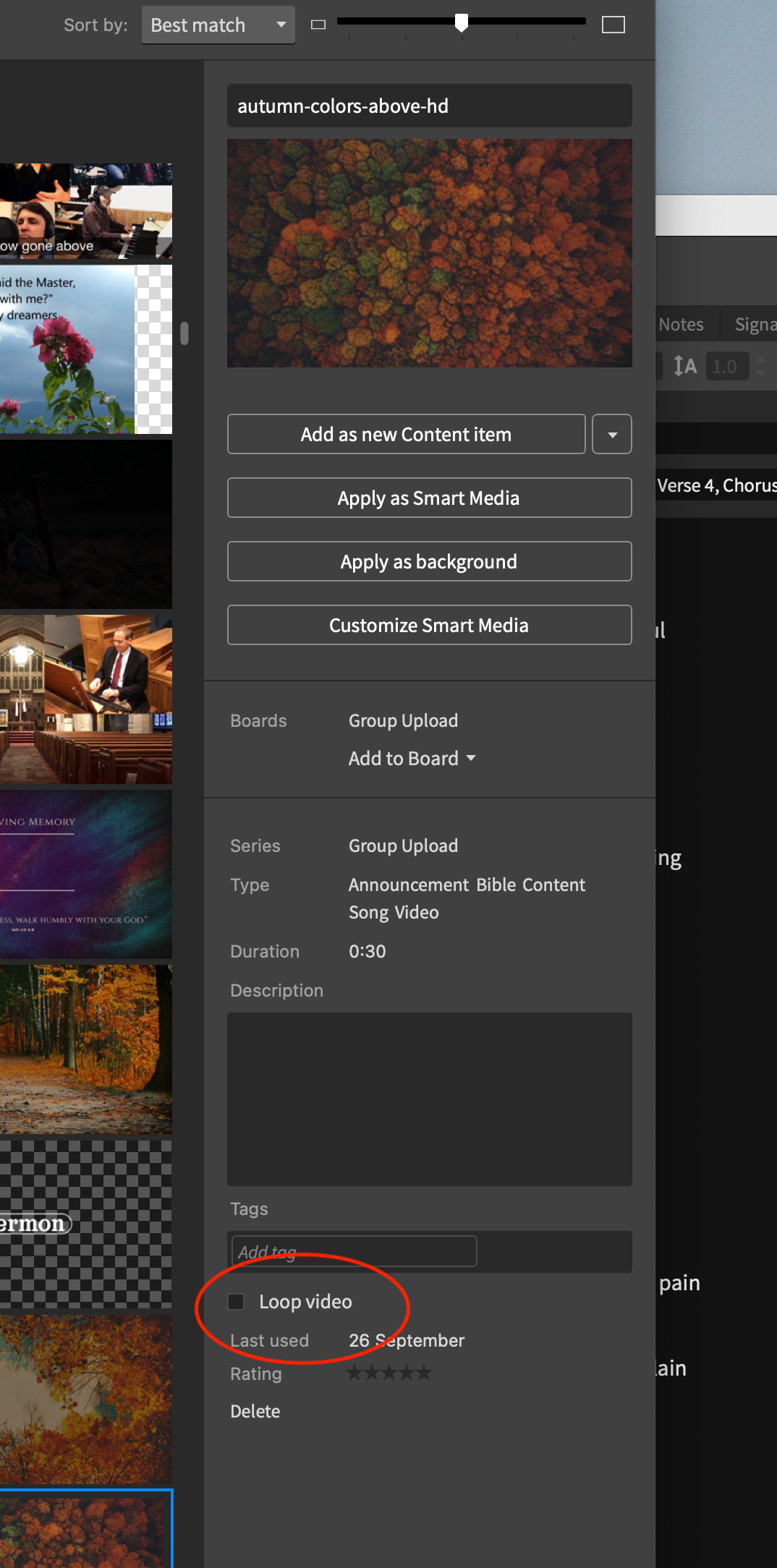Click the rating stars
777x1568 pixels.
pyautogui.click(x=389, y=1373)
